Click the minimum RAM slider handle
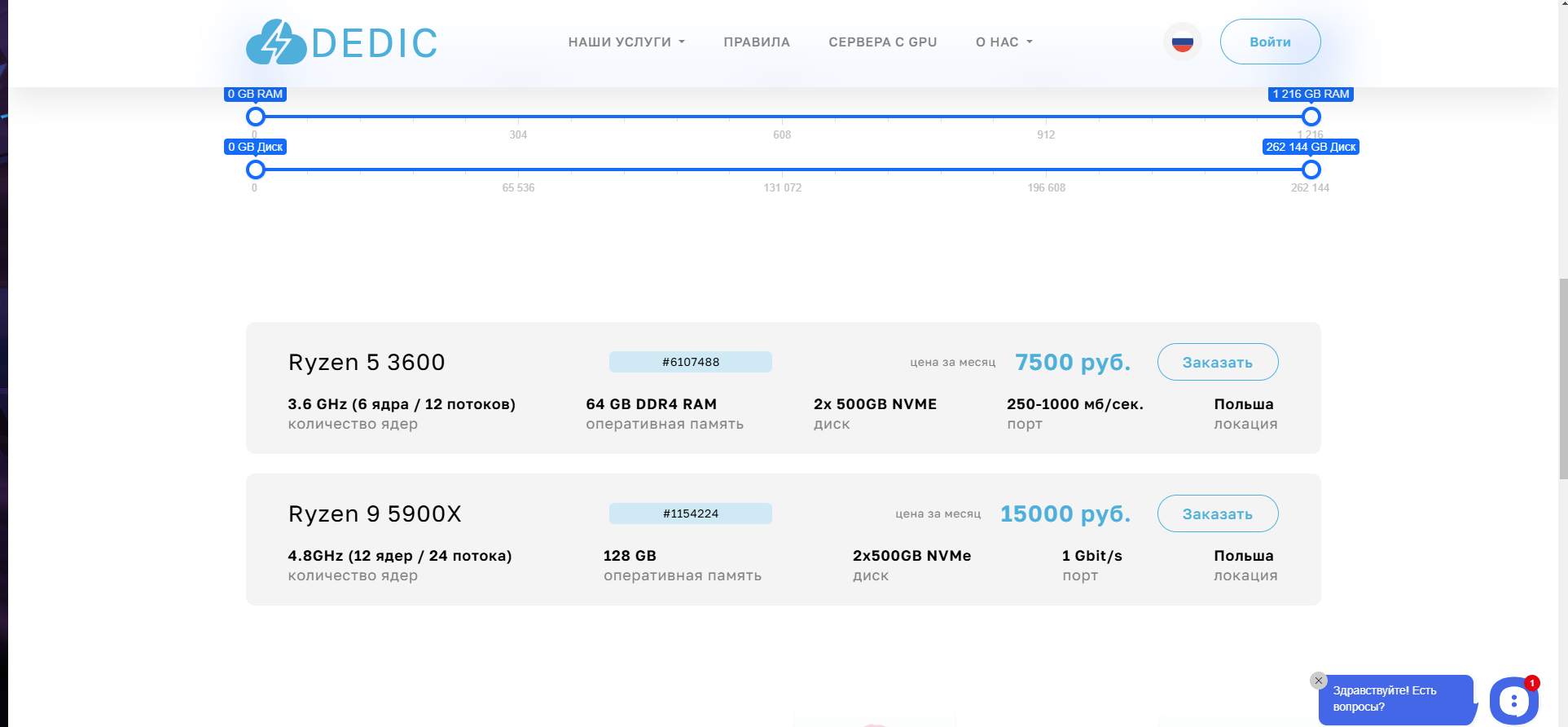 tap(256, 117)
